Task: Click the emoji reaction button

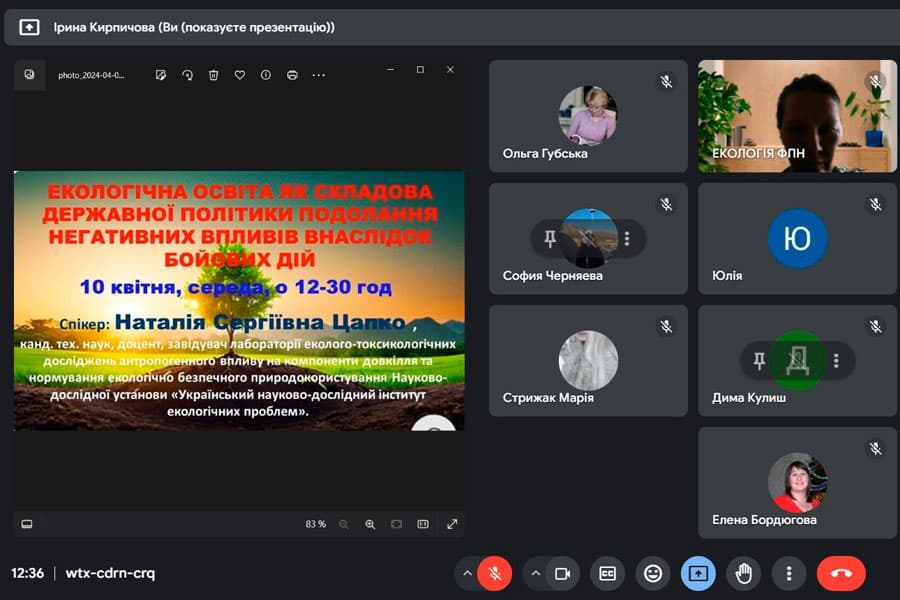Action: [653, 573]
